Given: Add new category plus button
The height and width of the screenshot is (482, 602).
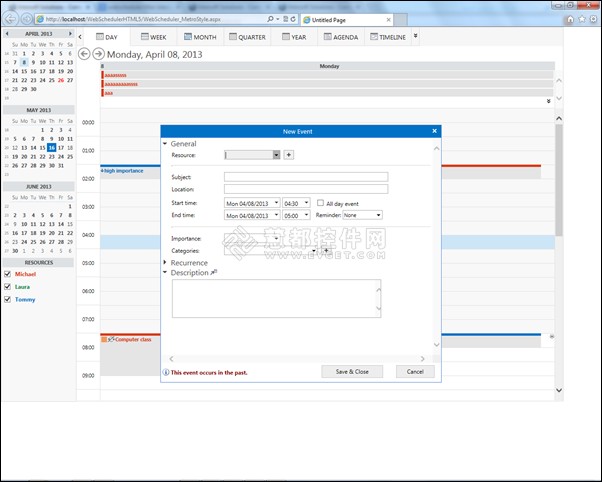Looking at the screenshot, I should coord(326,251).
